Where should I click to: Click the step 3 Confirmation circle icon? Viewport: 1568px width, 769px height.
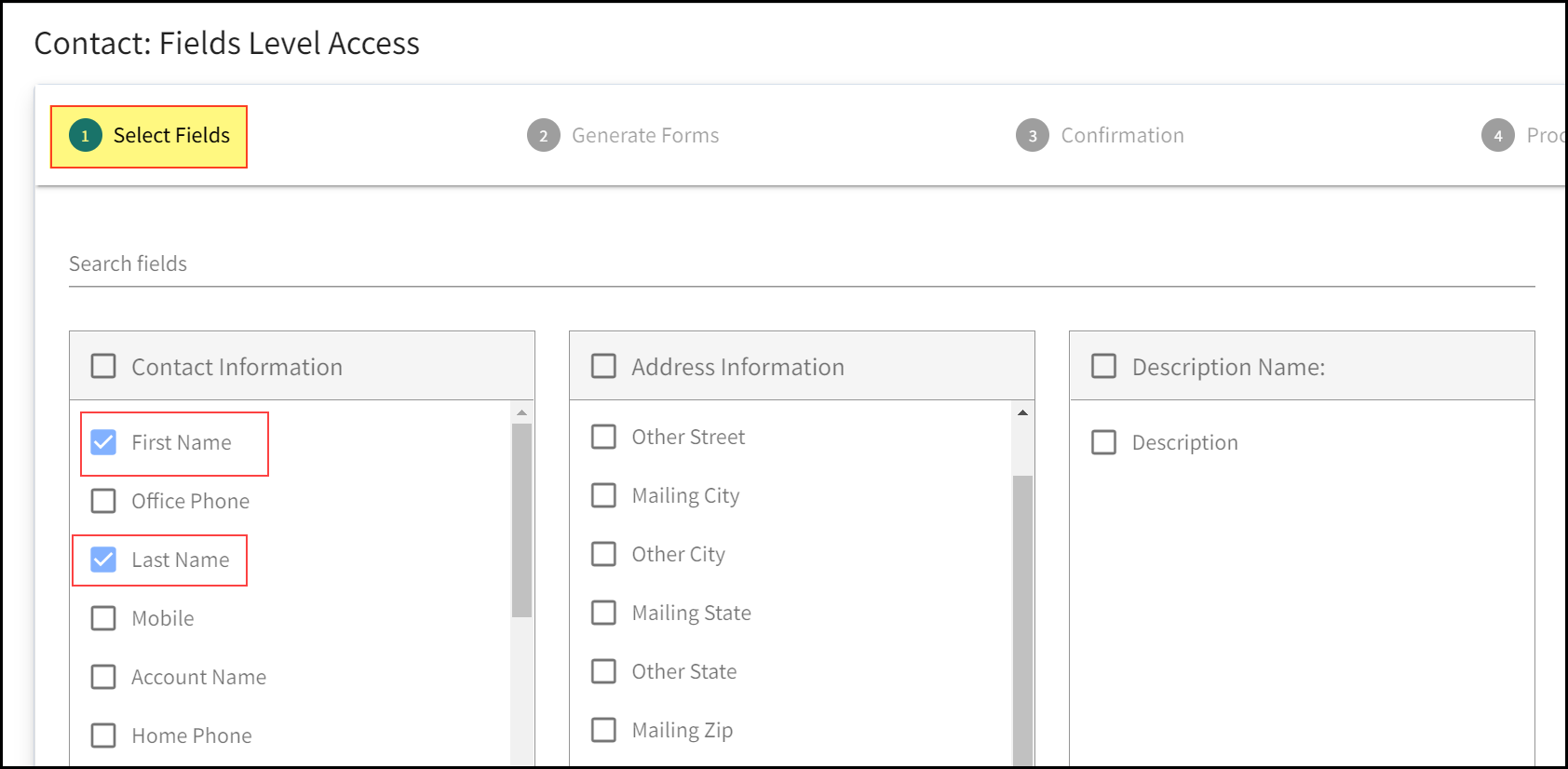point(1033,136)
